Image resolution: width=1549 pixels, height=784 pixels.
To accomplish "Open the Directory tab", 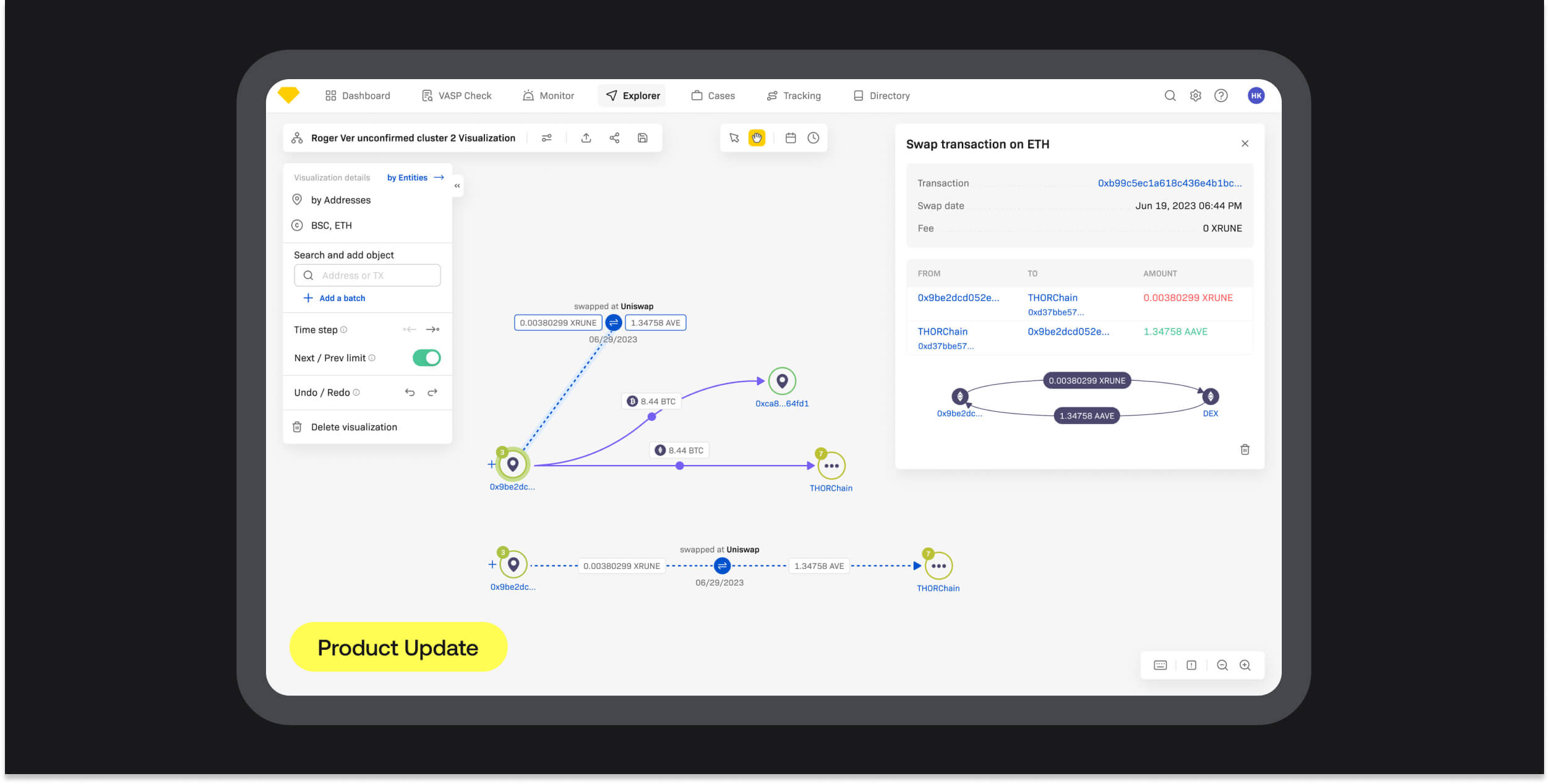I will (x=882, y=96).
